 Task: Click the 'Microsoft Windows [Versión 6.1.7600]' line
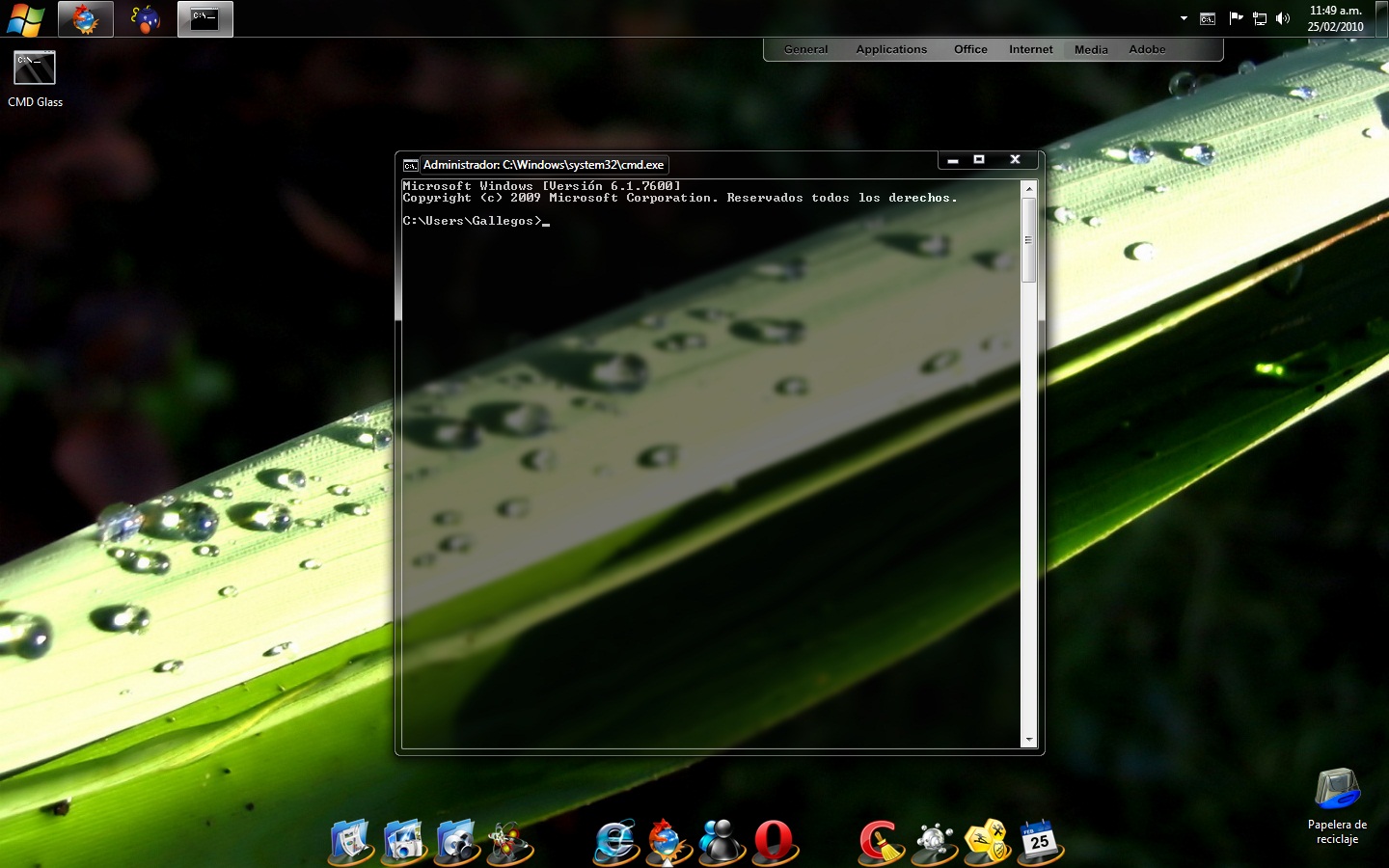pyautogui.click(x=541, y=186)
